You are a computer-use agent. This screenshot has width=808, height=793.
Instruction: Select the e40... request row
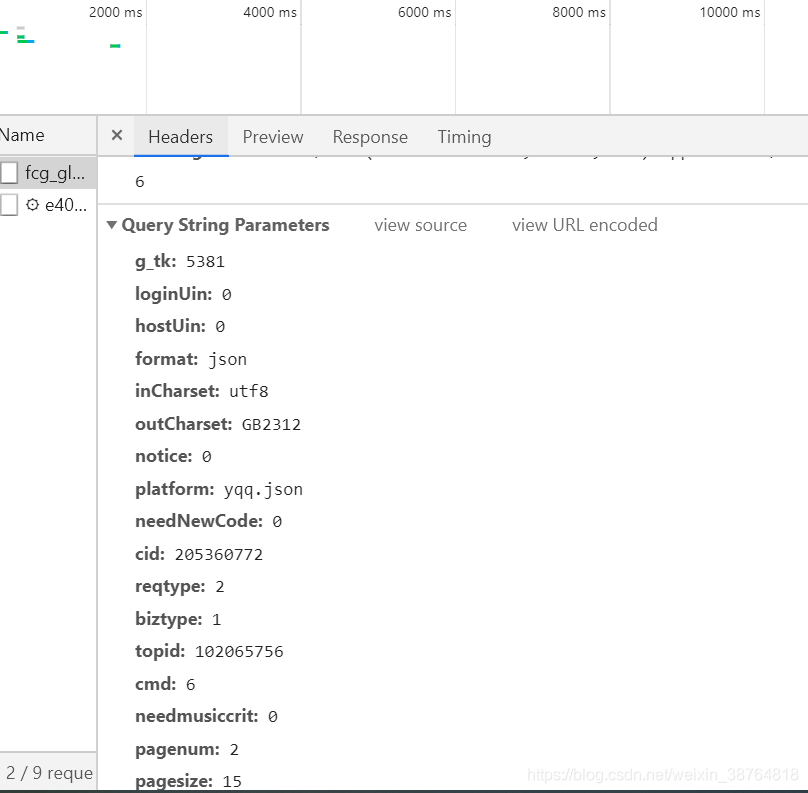[x=48, y=205]
